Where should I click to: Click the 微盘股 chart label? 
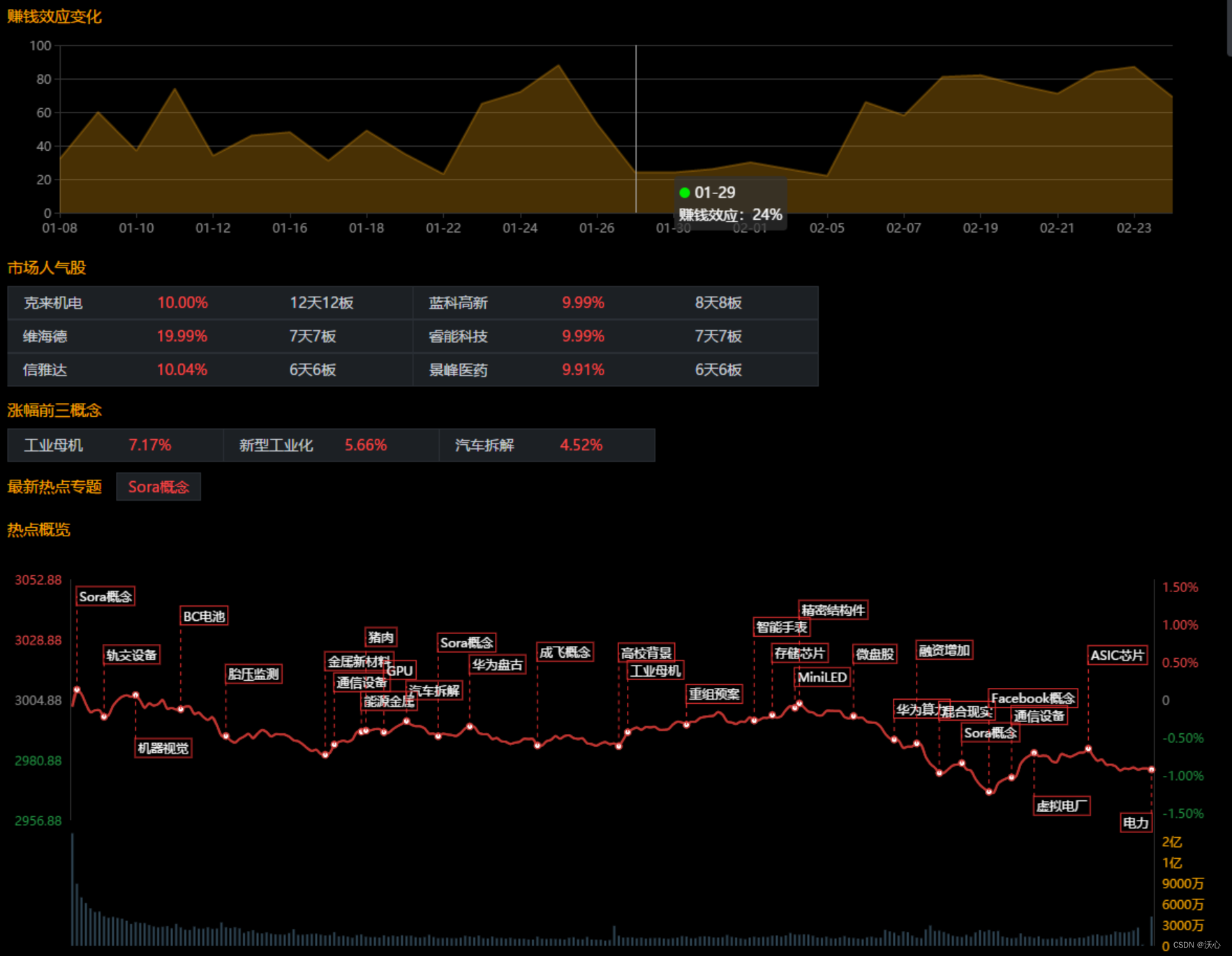pyautogui.click(x=875, y=654)
